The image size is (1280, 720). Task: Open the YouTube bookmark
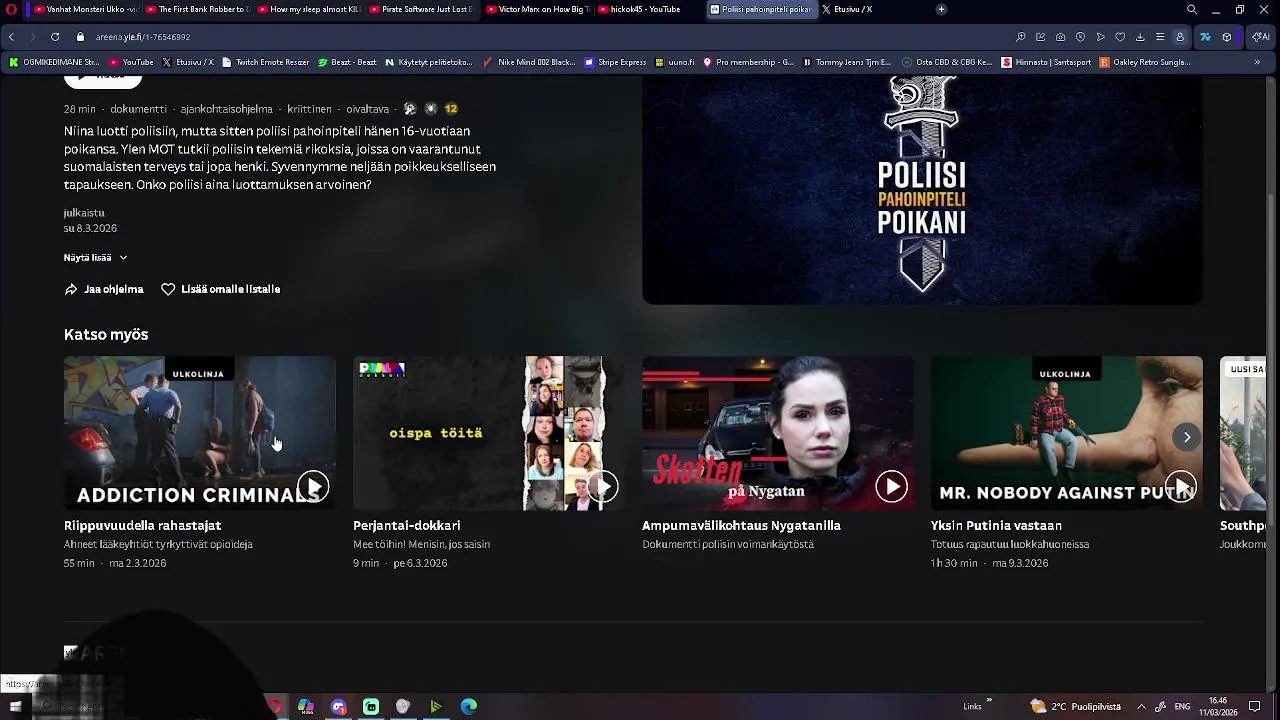pos(130,62)
